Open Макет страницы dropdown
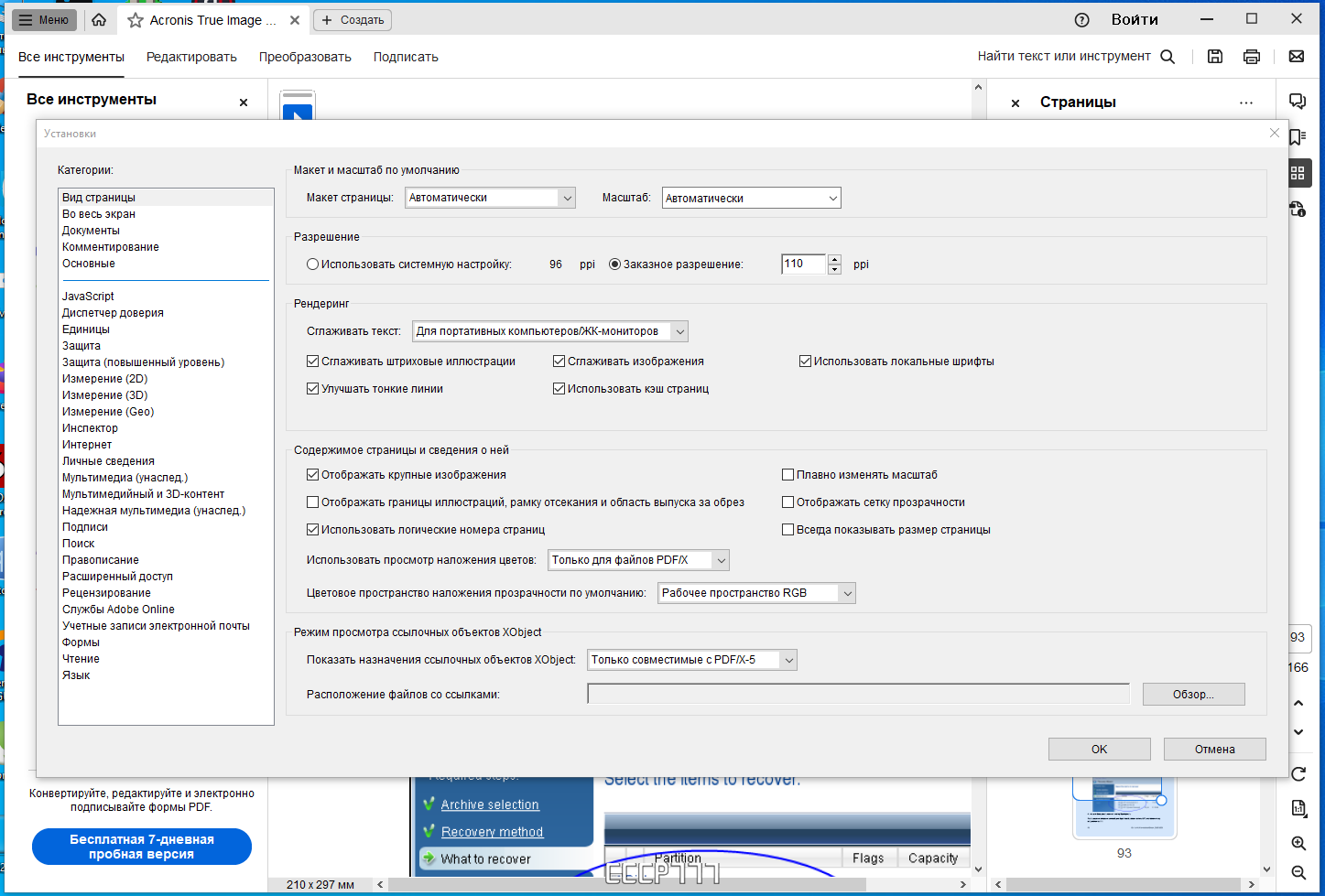This screenshot has height=896, width=1325. pos(490,198)
